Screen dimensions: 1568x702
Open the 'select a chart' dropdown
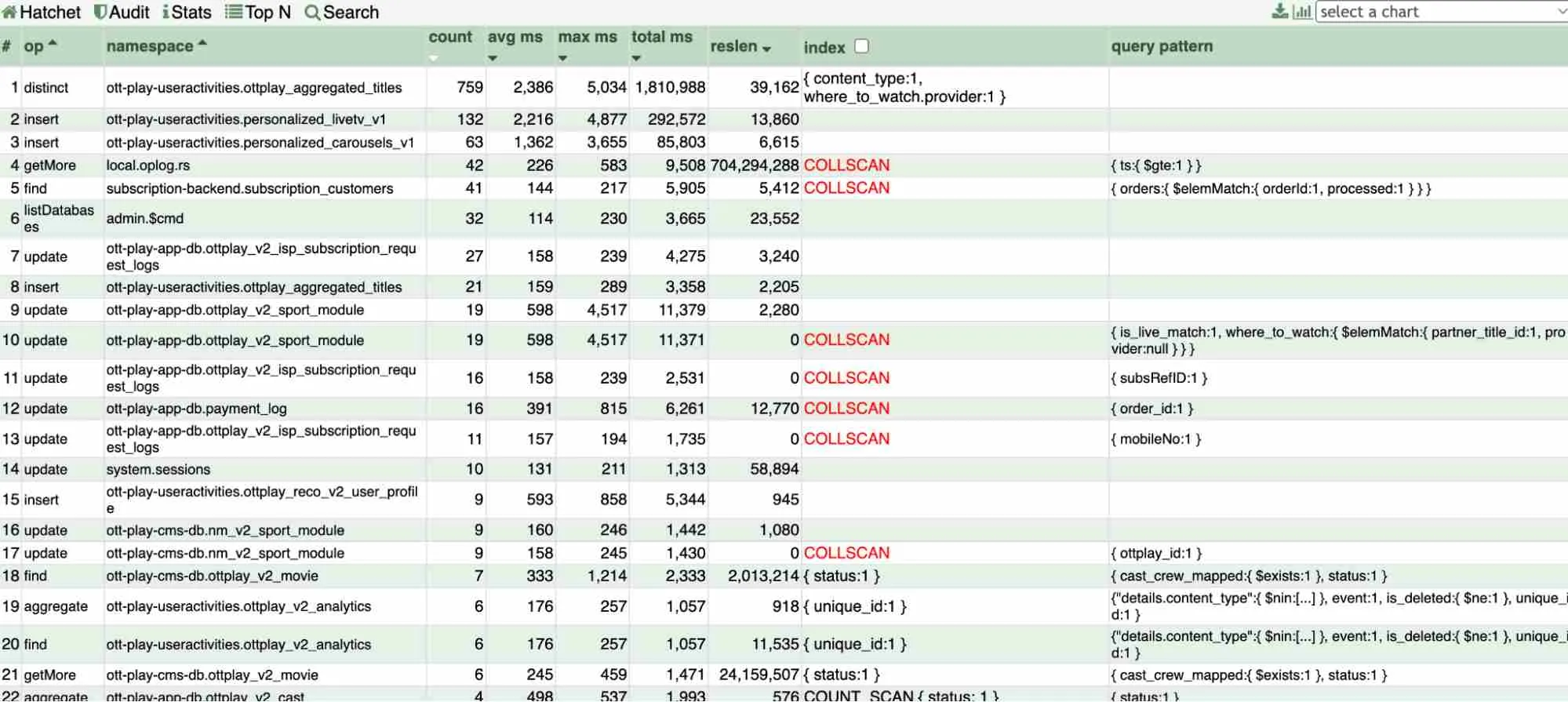pyautogui.click(x=1441, y=11)
